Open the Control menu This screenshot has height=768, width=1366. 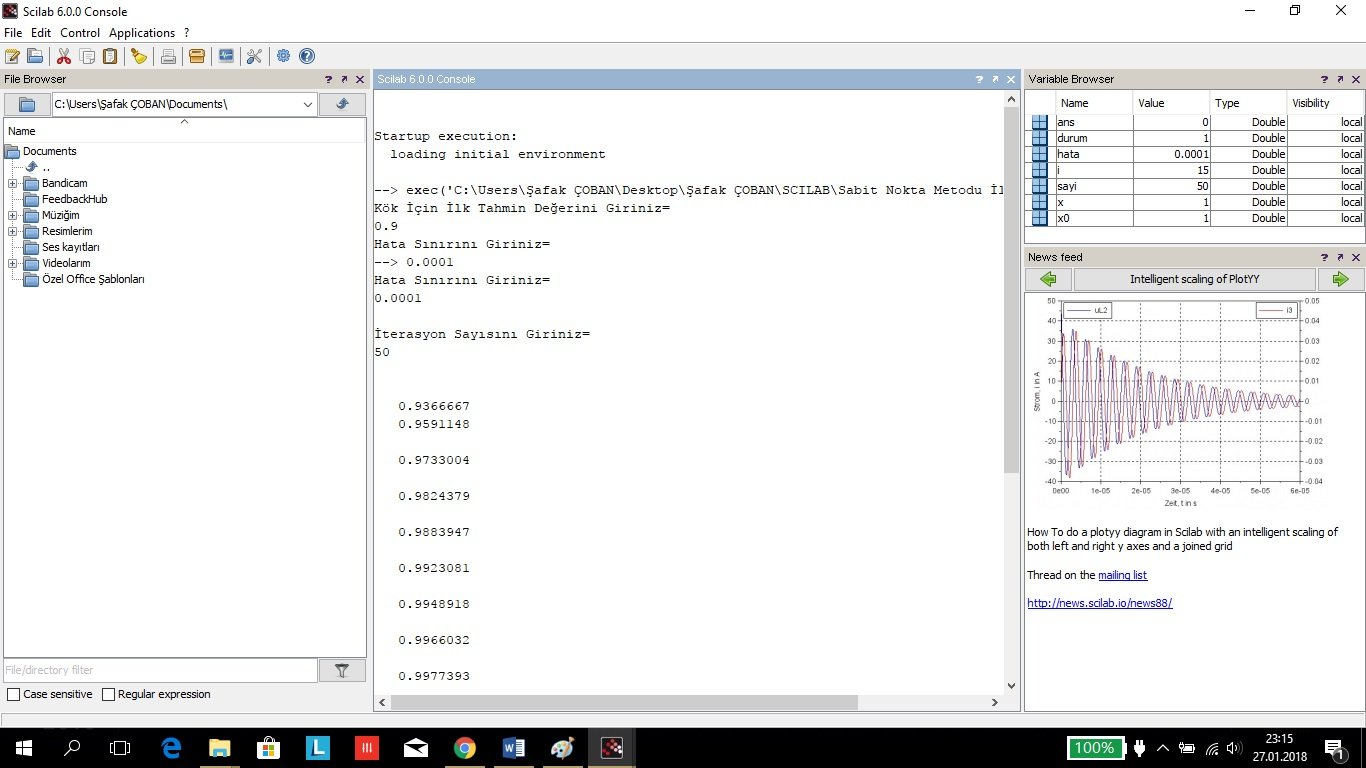(80, 33)
